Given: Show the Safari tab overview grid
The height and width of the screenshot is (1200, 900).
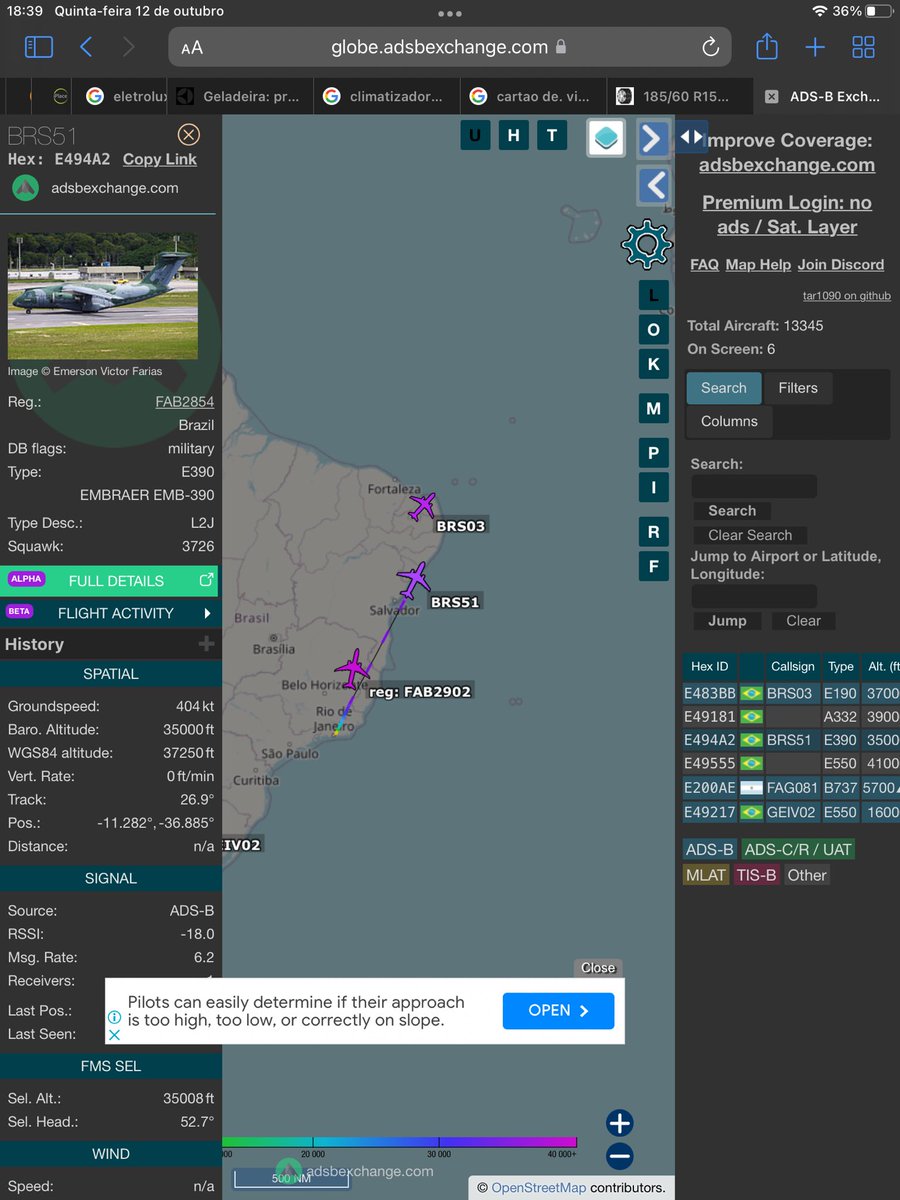Looking at the screenshot, I should tap(863, 47).
